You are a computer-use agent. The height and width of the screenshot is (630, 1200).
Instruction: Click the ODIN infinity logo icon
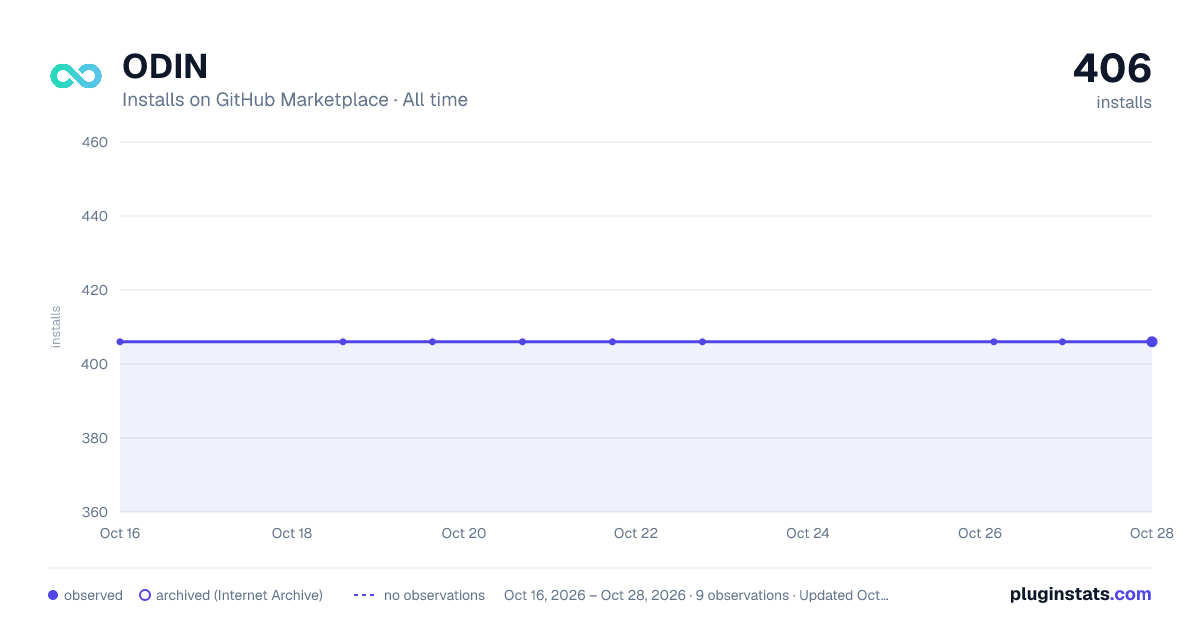pyautogui.click(x=76, y=76)
